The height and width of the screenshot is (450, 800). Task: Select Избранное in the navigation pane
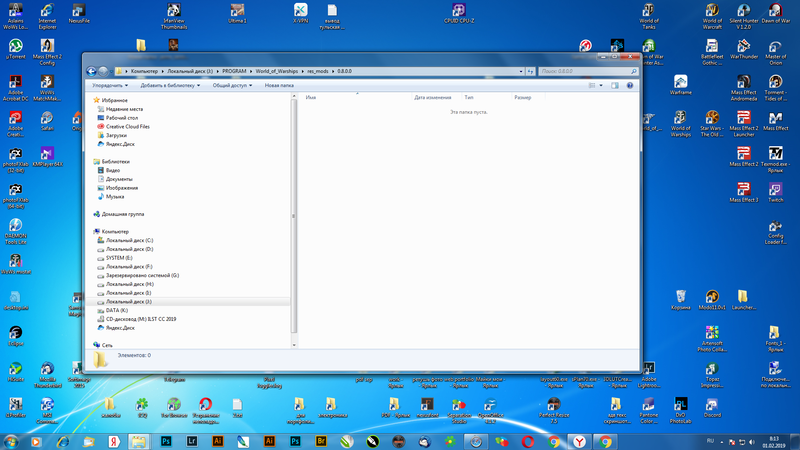114,101
